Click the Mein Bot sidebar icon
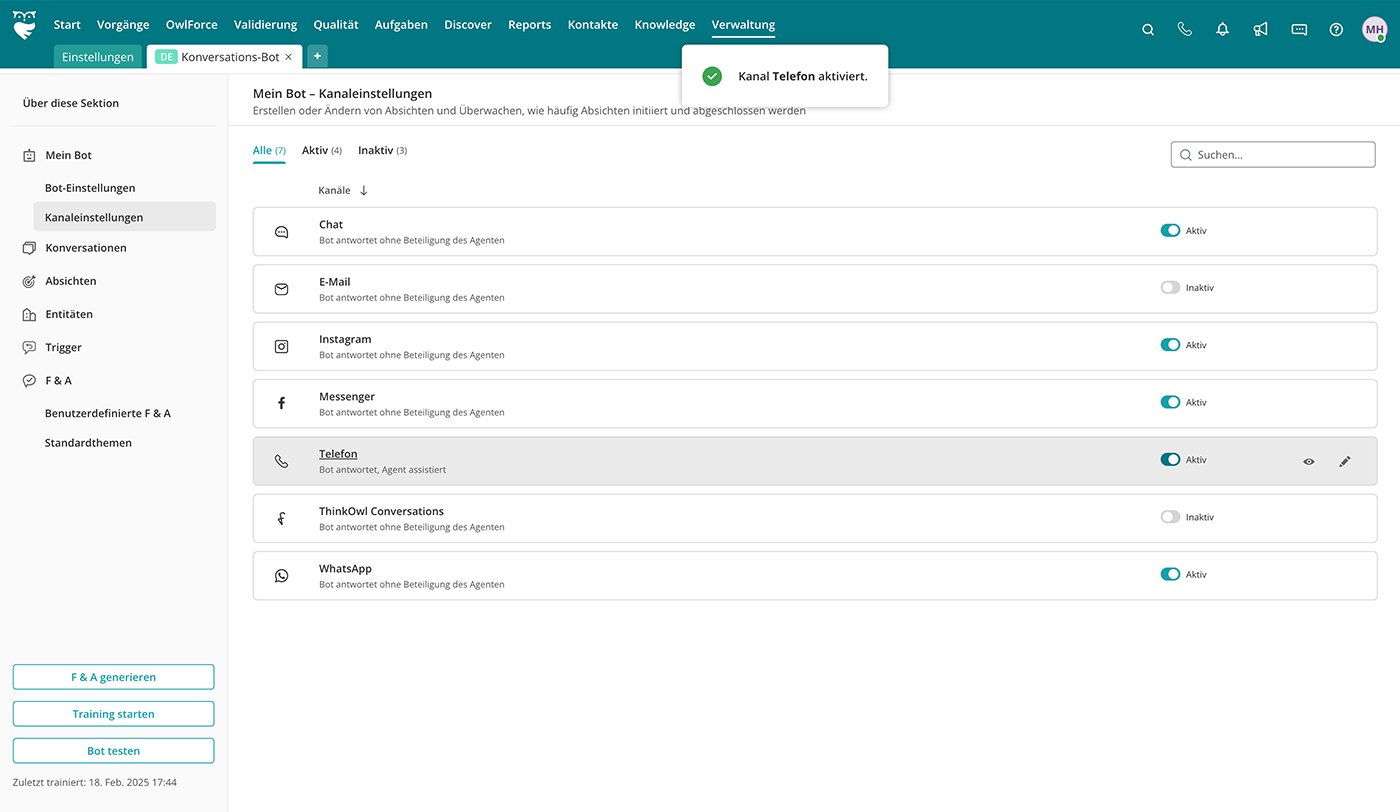 [x=29, y=156]
